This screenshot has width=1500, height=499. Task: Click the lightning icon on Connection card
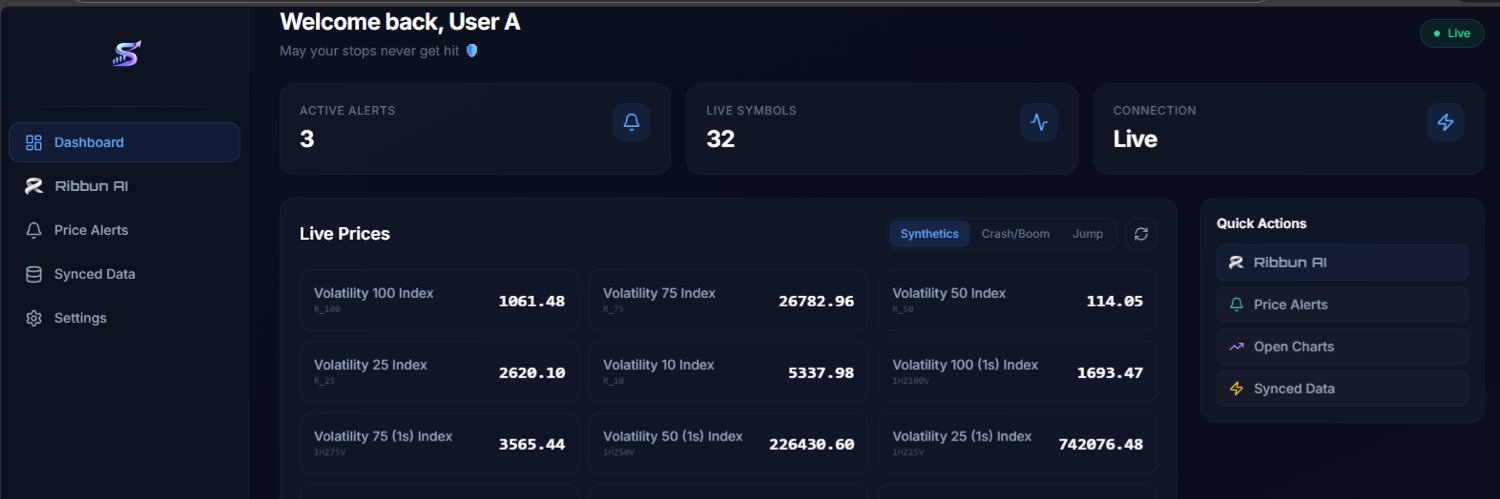pyautogui.click(x=1445, y=122)
